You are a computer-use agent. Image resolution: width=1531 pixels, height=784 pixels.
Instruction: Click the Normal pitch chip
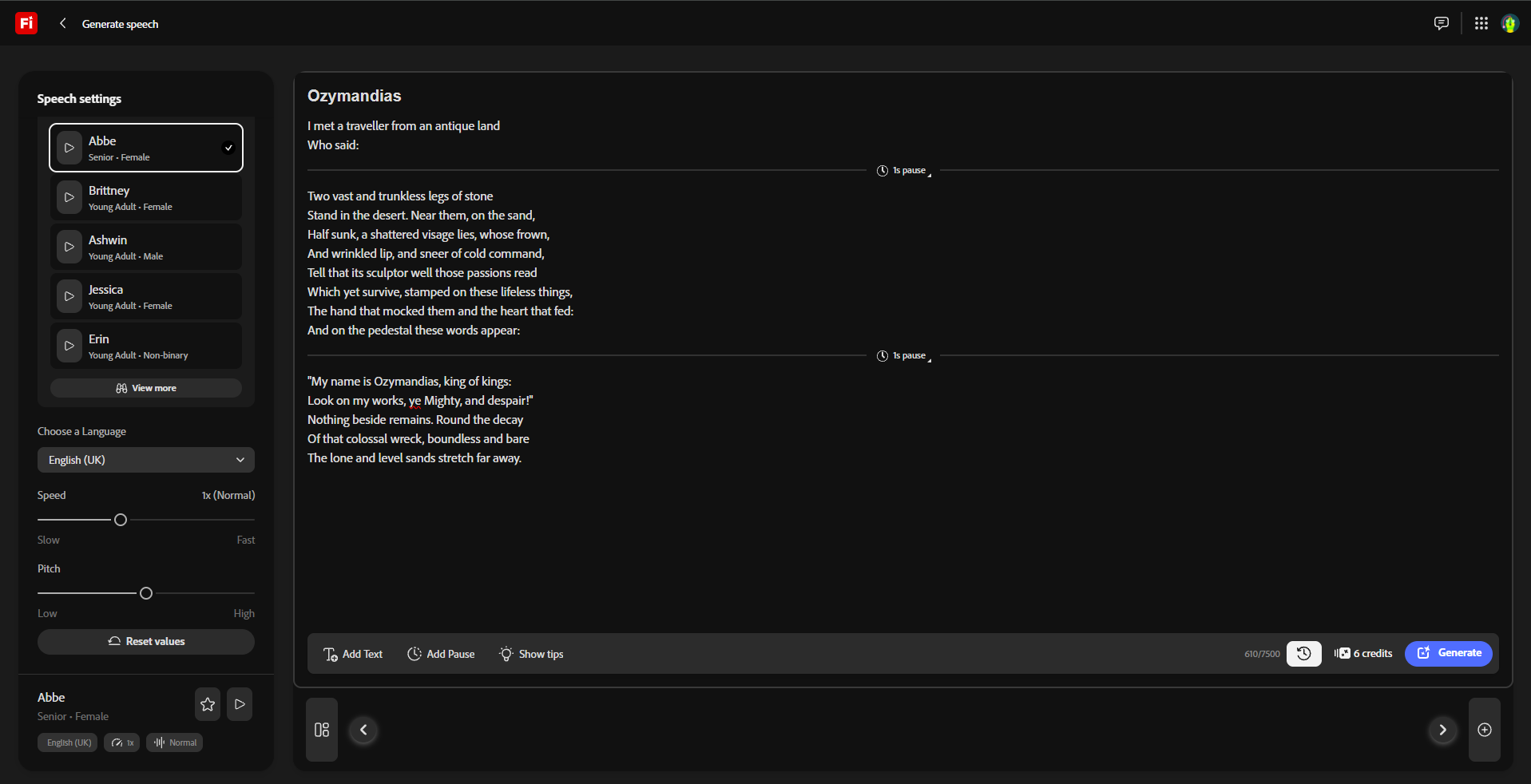pyautogui.click(x=174, y=742)
